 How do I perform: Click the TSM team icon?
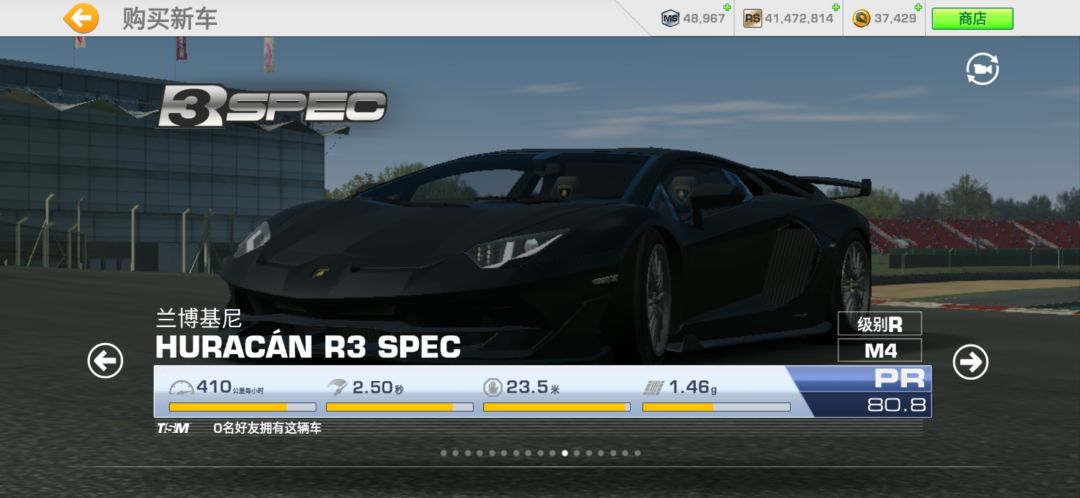[172, 428]
